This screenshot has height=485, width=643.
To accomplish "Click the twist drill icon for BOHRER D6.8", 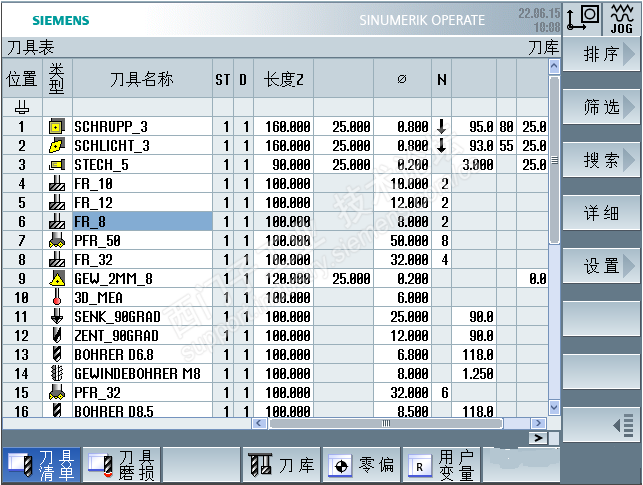I will [x=57, y=354].
